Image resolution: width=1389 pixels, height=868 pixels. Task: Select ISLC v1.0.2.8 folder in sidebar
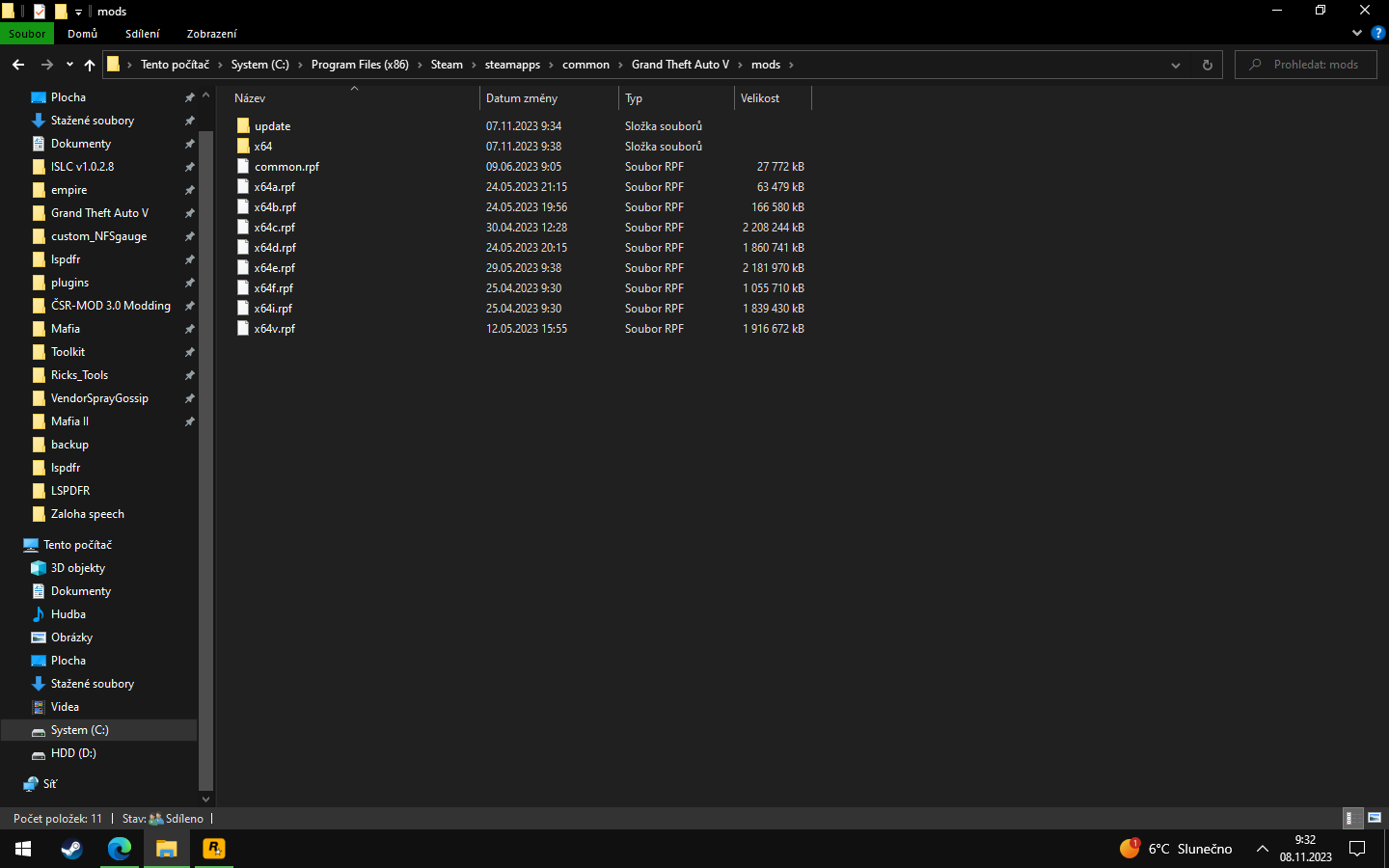(x=82, y=167)
